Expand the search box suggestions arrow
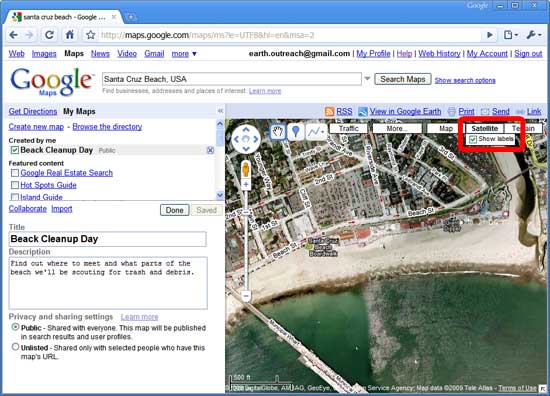The width and height of the screenshot is (550, 396). click(x=367, y=79)
